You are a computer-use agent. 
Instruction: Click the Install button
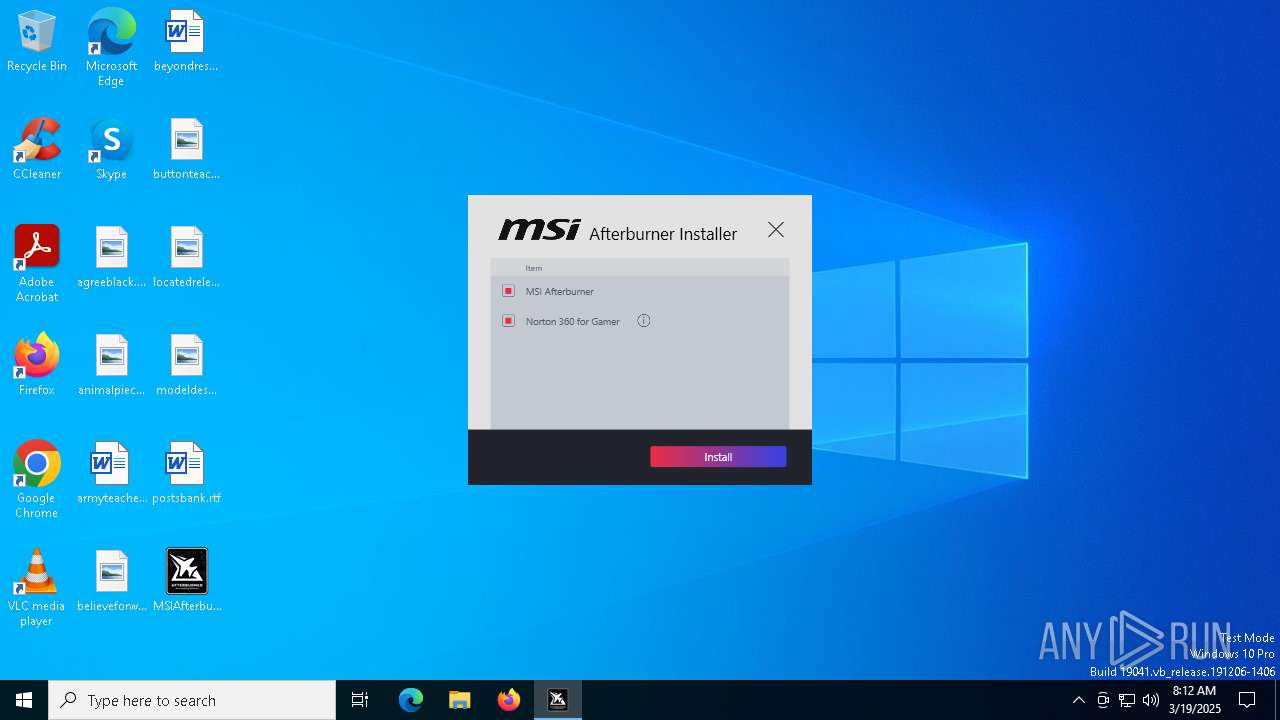(x=718, y=457)
